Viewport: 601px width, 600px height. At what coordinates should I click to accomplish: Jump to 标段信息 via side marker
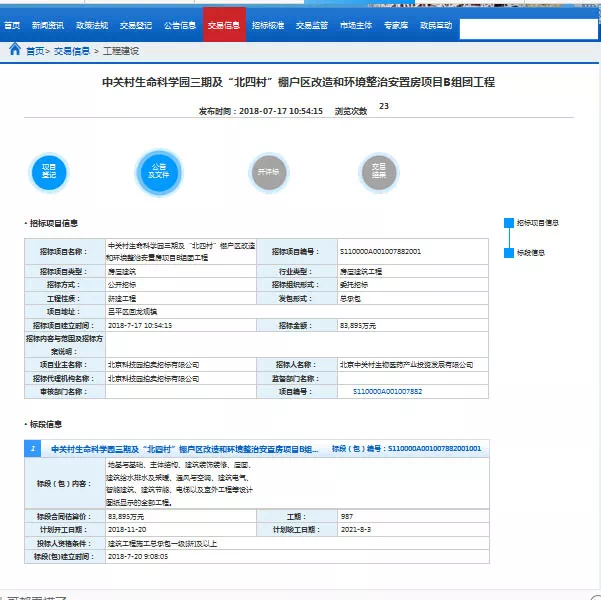coord(524,253)
